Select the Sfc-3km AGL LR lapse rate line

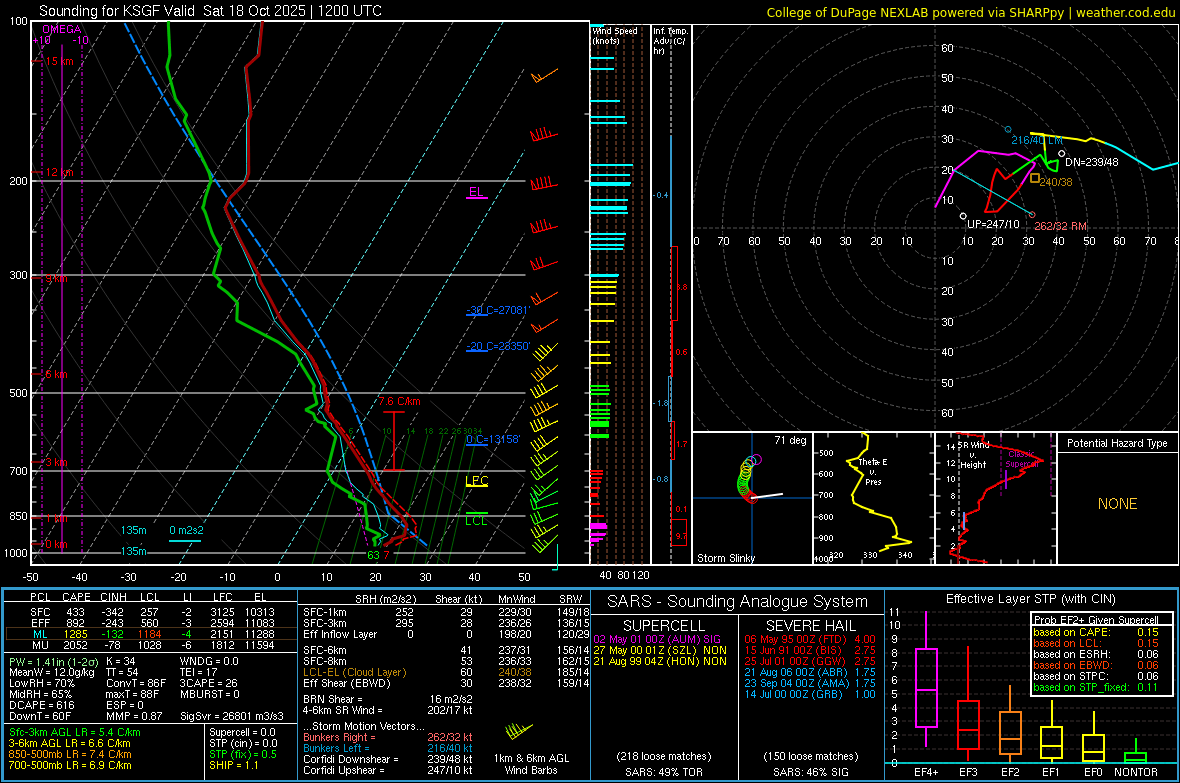[x=75, y=733]
